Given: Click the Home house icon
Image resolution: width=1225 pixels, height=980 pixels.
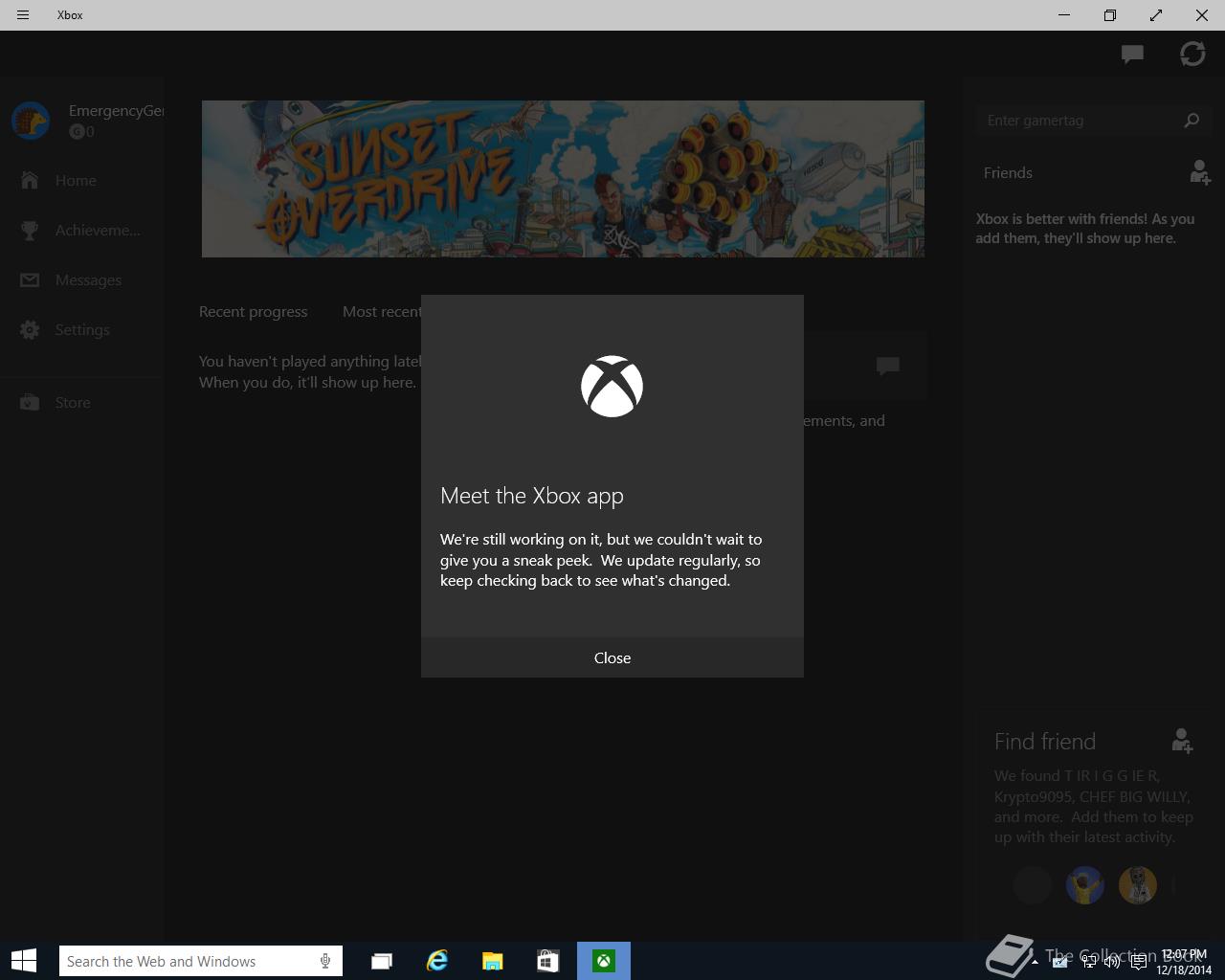Looking at the screenshot, I should pyautogui.click(x=30, y=180).
